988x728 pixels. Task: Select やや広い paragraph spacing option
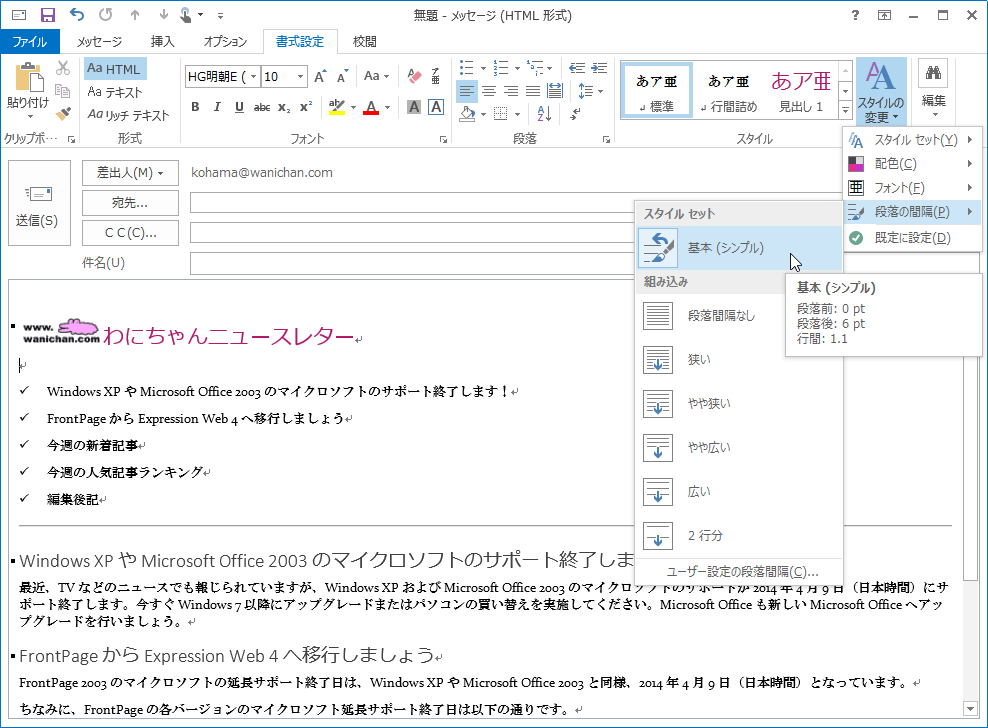[739, 448]
